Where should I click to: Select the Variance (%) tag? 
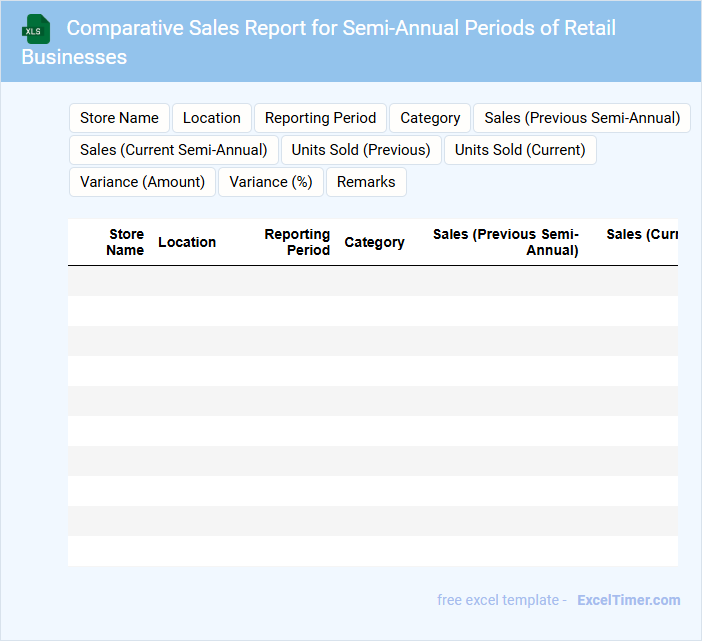coord(270,182)
